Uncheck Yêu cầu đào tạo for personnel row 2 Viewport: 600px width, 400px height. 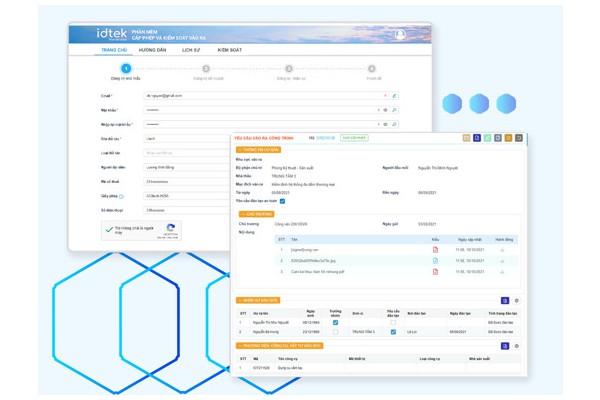click(393, 332)
